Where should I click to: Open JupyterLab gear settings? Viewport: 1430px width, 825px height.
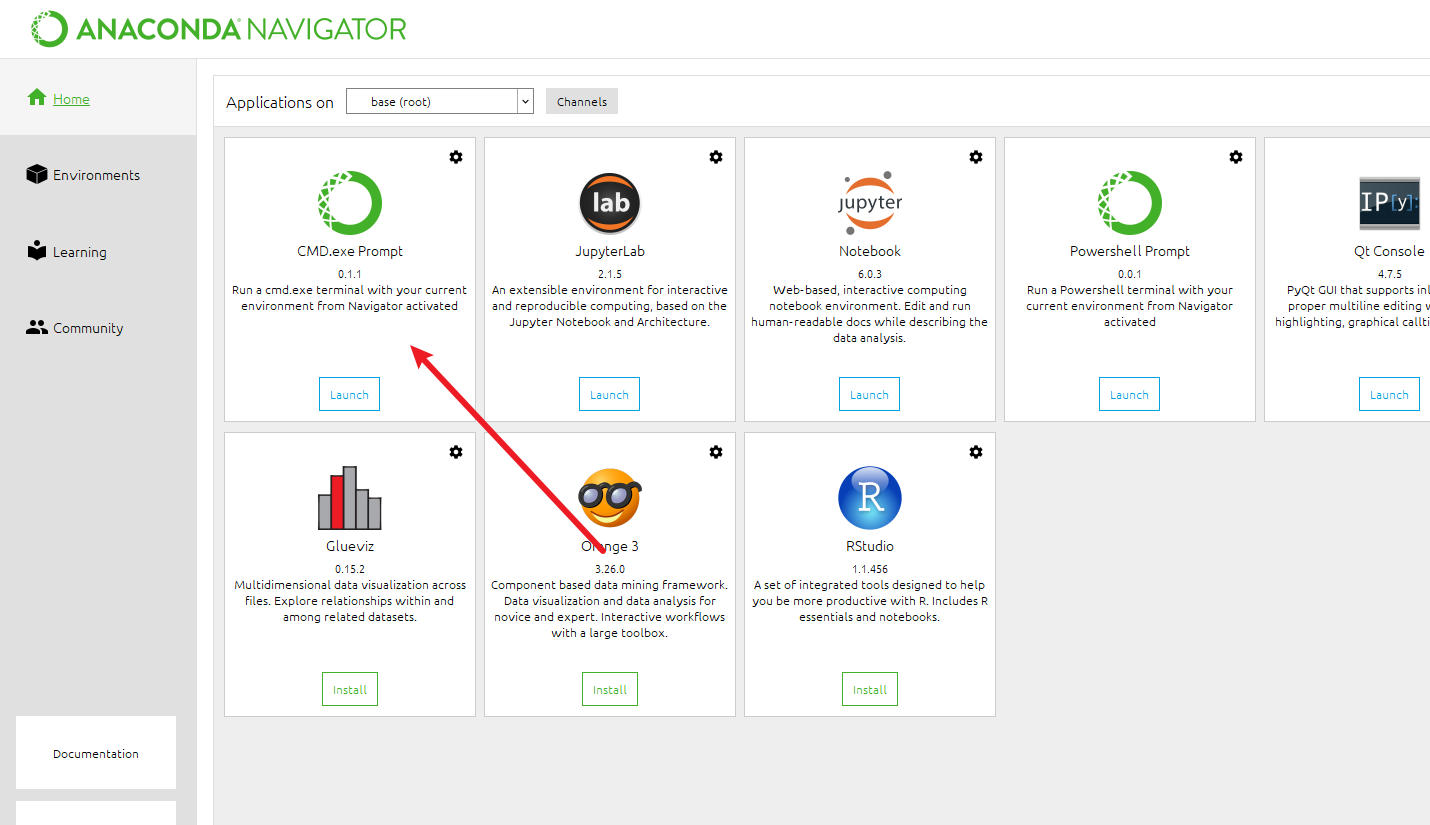716,157
